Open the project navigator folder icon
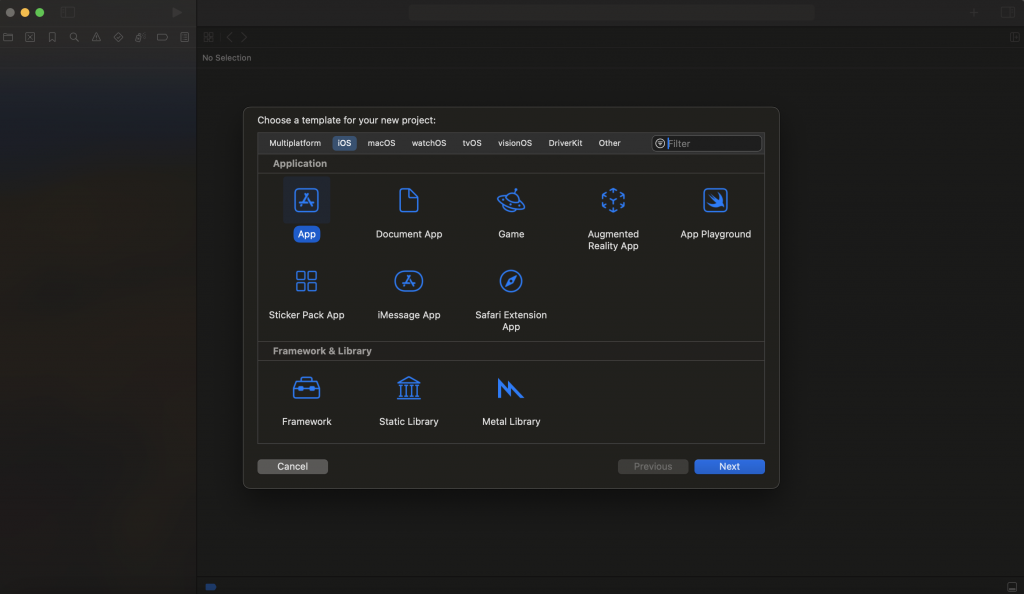Viewport: 1024px width, 594px height. (x=8, y=37)
